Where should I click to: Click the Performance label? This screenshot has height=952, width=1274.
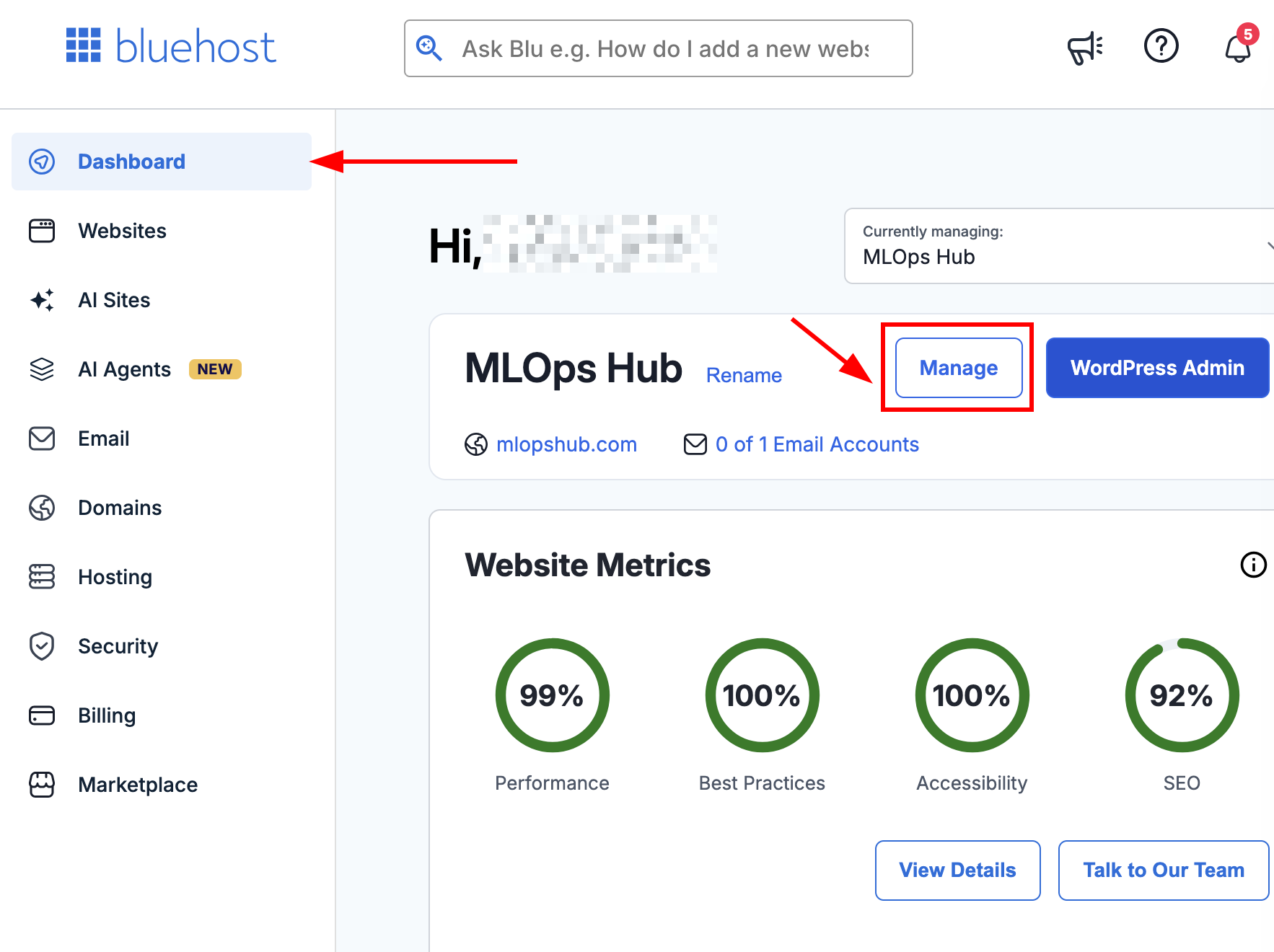[x=552, y=783]
